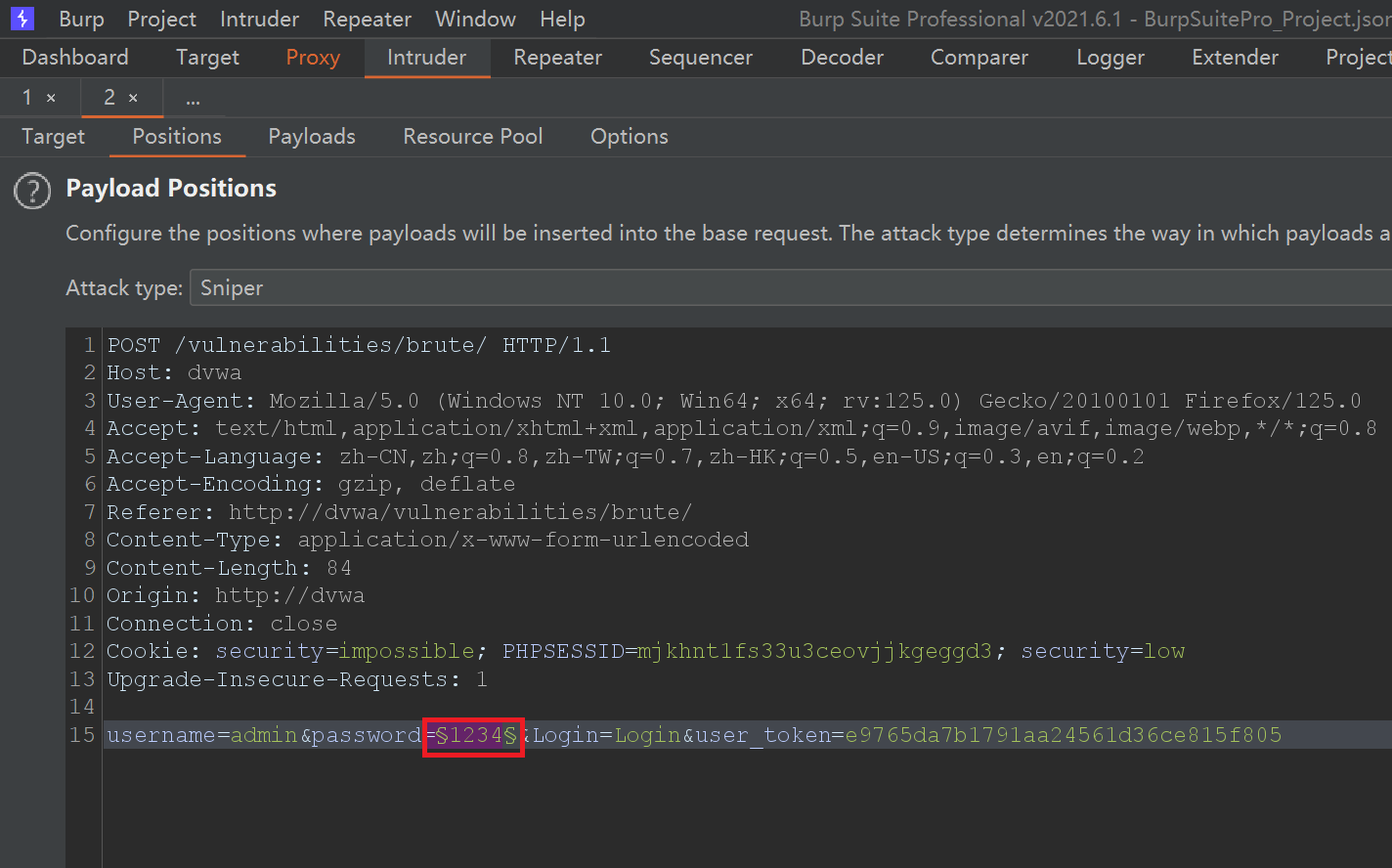The height and width of the screenshot is (868, 1392).
Task: Expand the Attack type dropdown showing Sniper
Action: 791,288
